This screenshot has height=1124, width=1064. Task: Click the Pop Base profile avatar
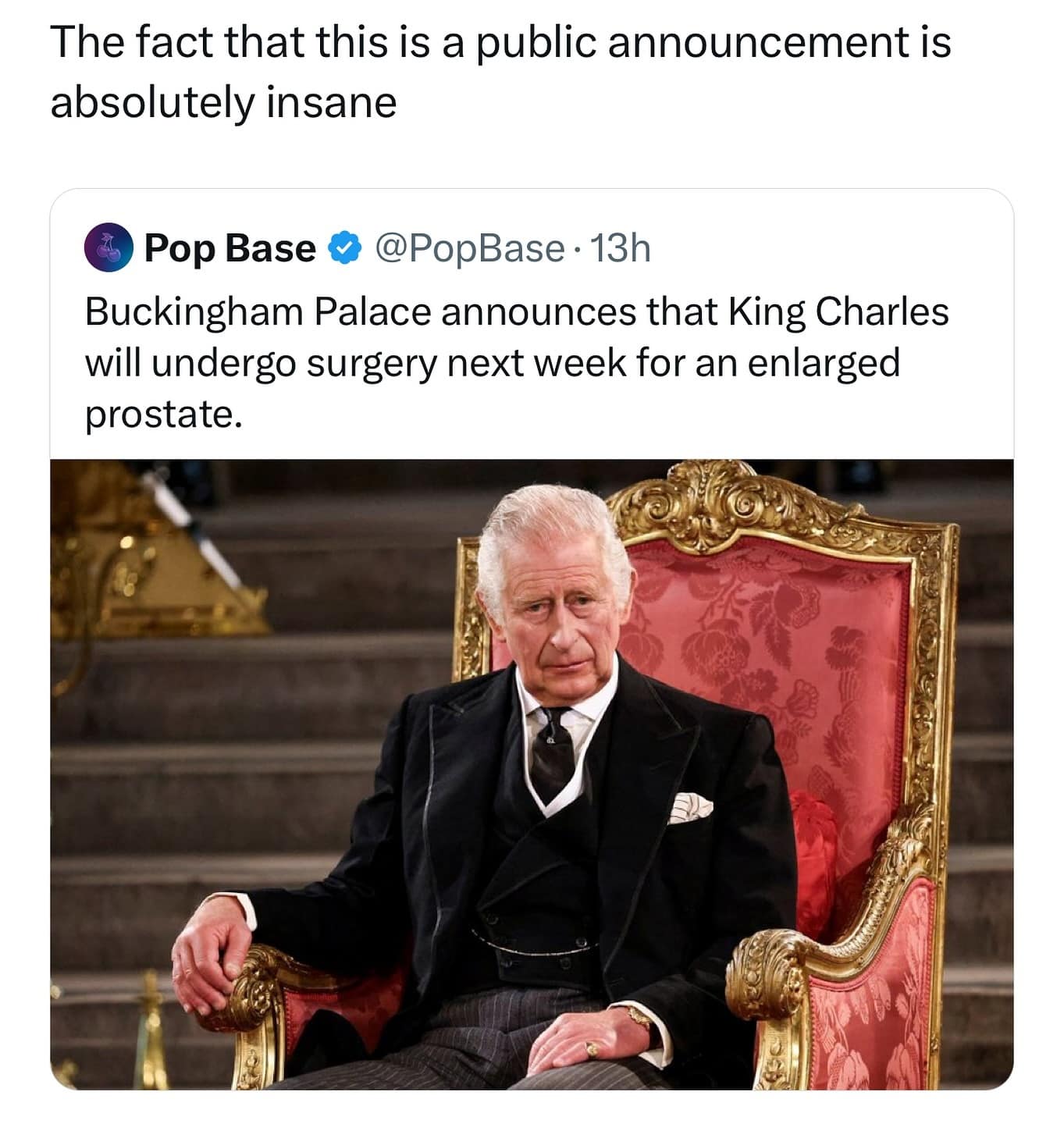(x=109, y=248)
